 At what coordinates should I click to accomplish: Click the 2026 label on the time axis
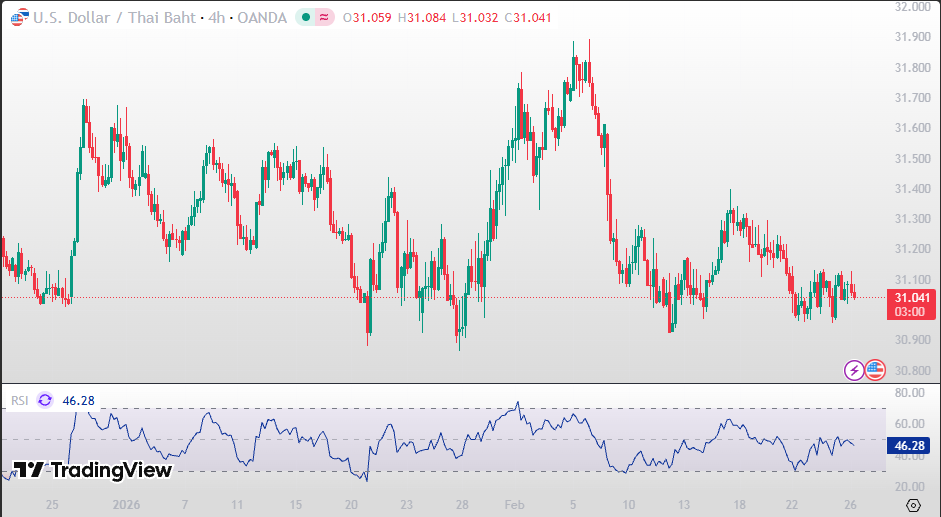click(x=127, y=504)
